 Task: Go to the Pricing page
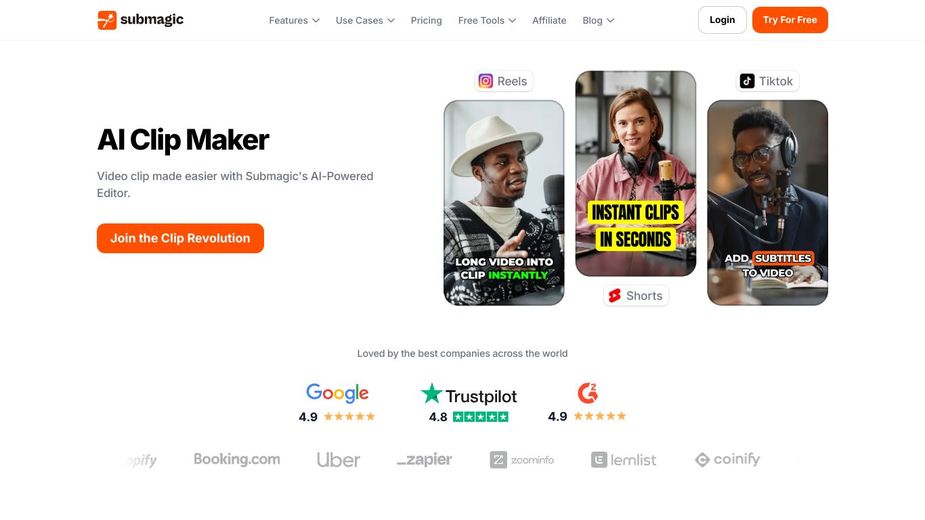tap(426, 20)
